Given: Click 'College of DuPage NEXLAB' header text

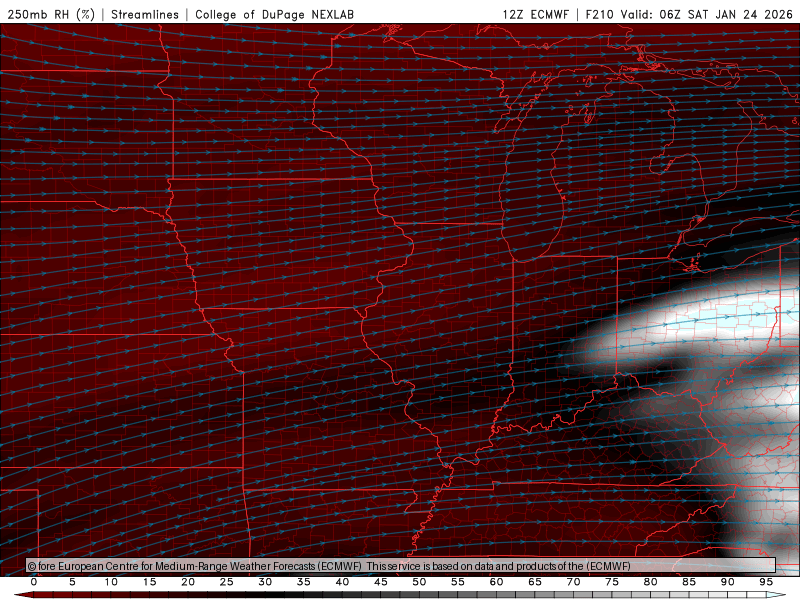Looking at the screenshot, I should point(274,14).
